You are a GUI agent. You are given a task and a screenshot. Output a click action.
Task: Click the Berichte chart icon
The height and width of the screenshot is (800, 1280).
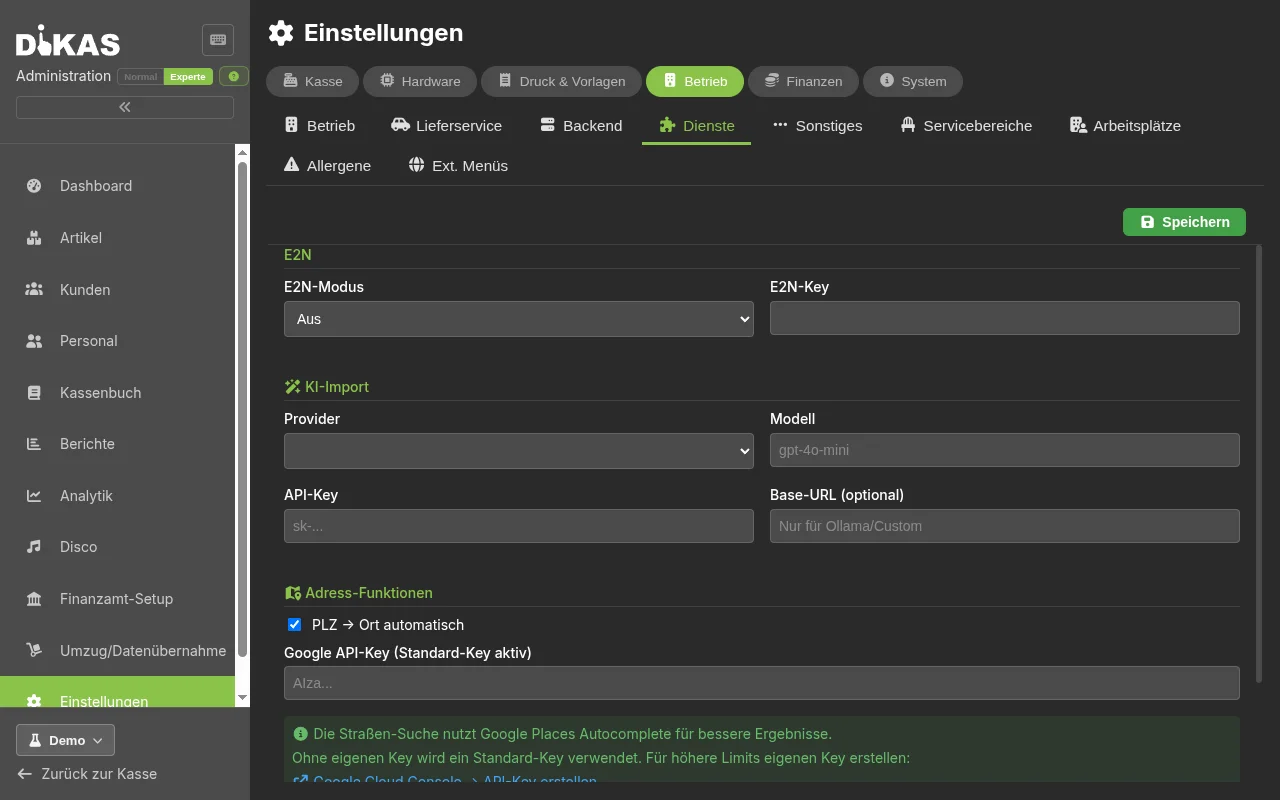click(34, 444)
